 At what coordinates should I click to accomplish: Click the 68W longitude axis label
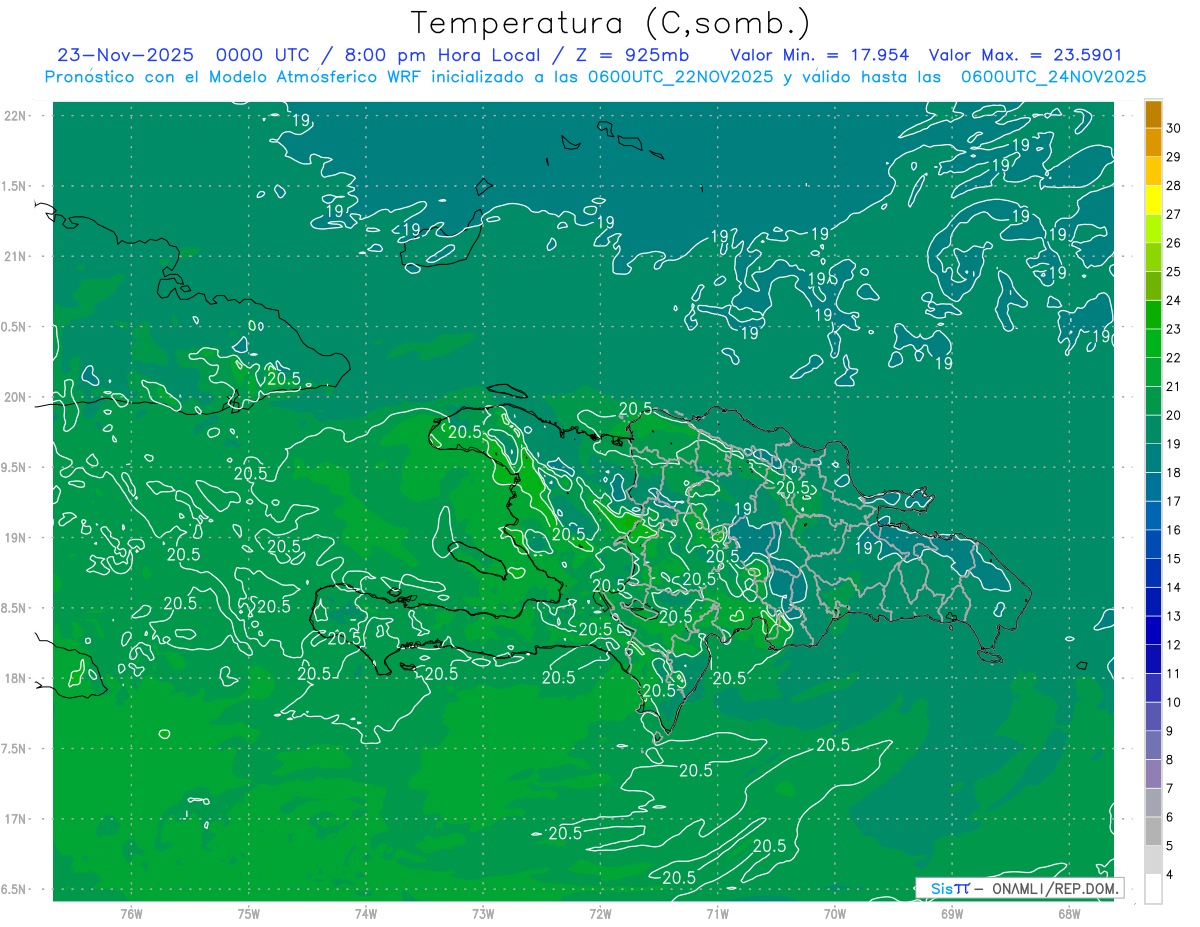(x=1068, y=913)
